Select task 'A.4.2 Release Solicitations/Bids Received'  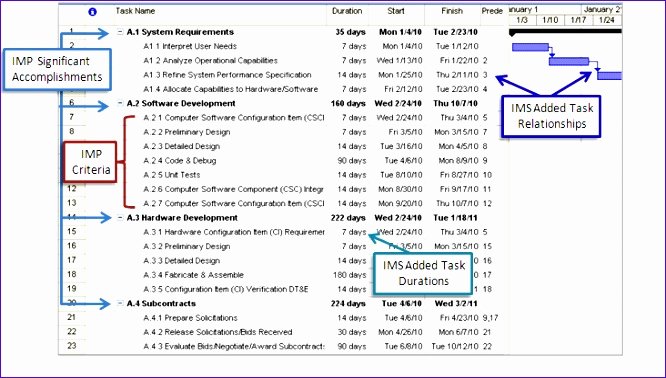click(218, 332)
